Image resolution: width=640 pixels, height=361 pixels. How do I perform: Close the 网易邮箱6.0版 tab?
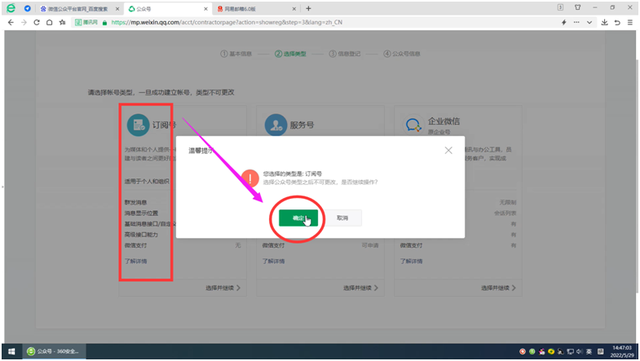coord(294,9)
